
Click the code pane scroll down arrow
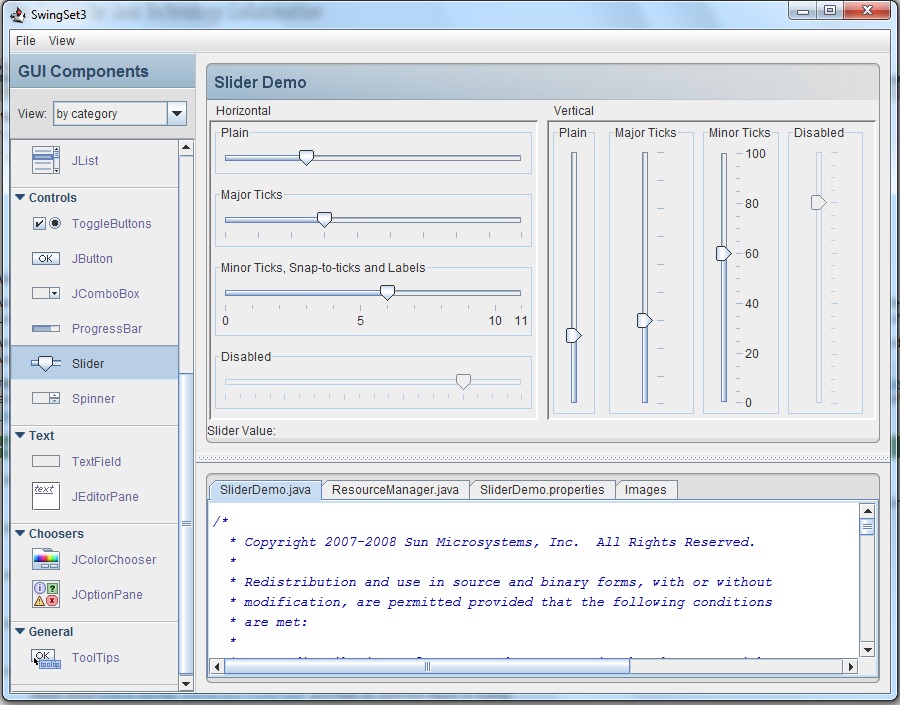pos(867,650)
